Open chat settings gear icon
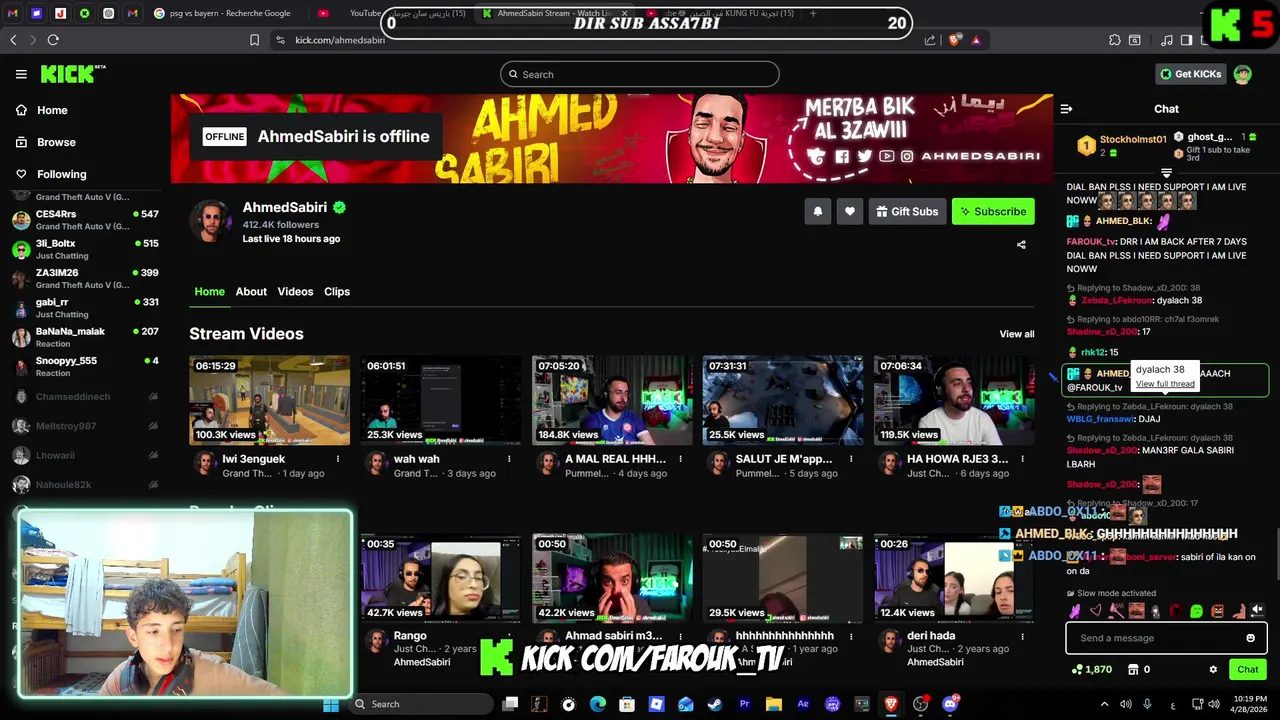The width and height of the screenshot is (1280, 720). (1213, 669)
